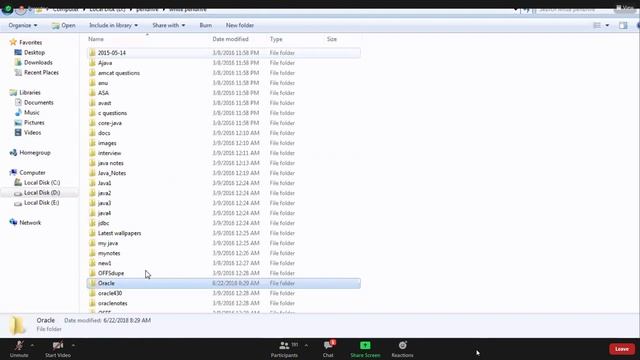The image size is (640, 360).
Task: Select the interview folder icon
Action: point(92,153)
